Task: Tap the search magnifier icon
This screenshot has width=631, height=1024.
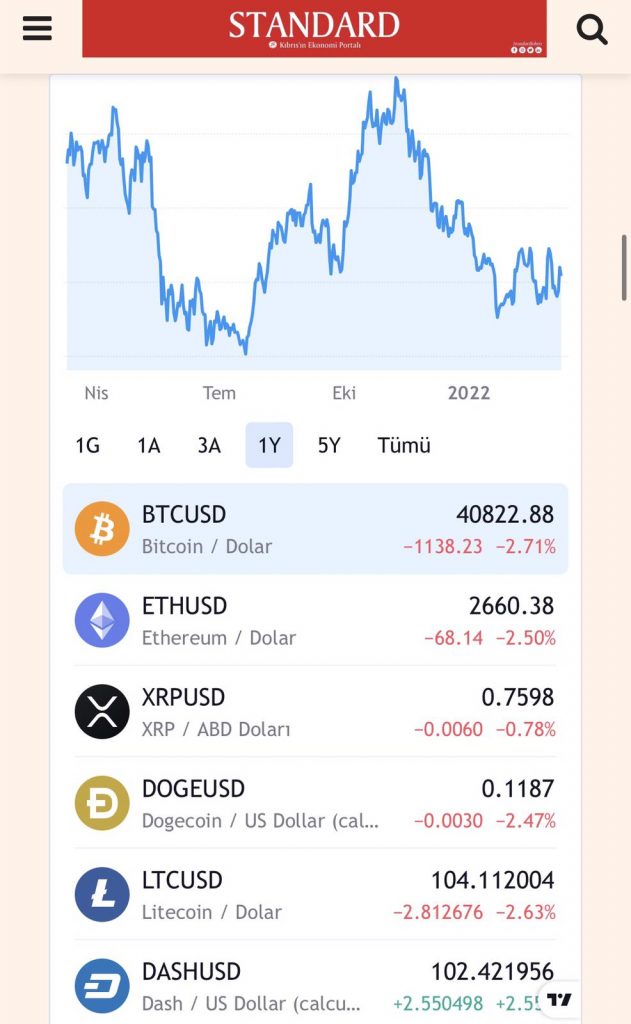Action: tap(592, 30)
